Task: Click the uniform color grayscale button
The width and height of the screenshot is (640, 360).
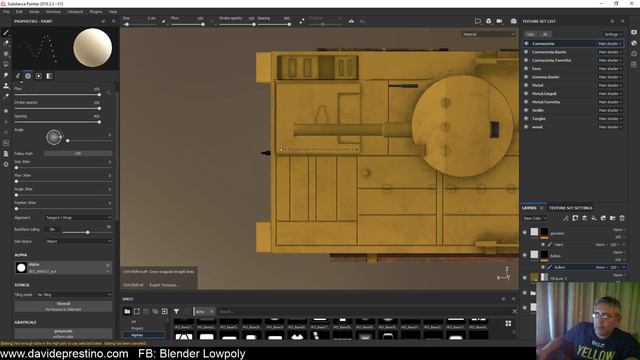Action: [63, 333]
